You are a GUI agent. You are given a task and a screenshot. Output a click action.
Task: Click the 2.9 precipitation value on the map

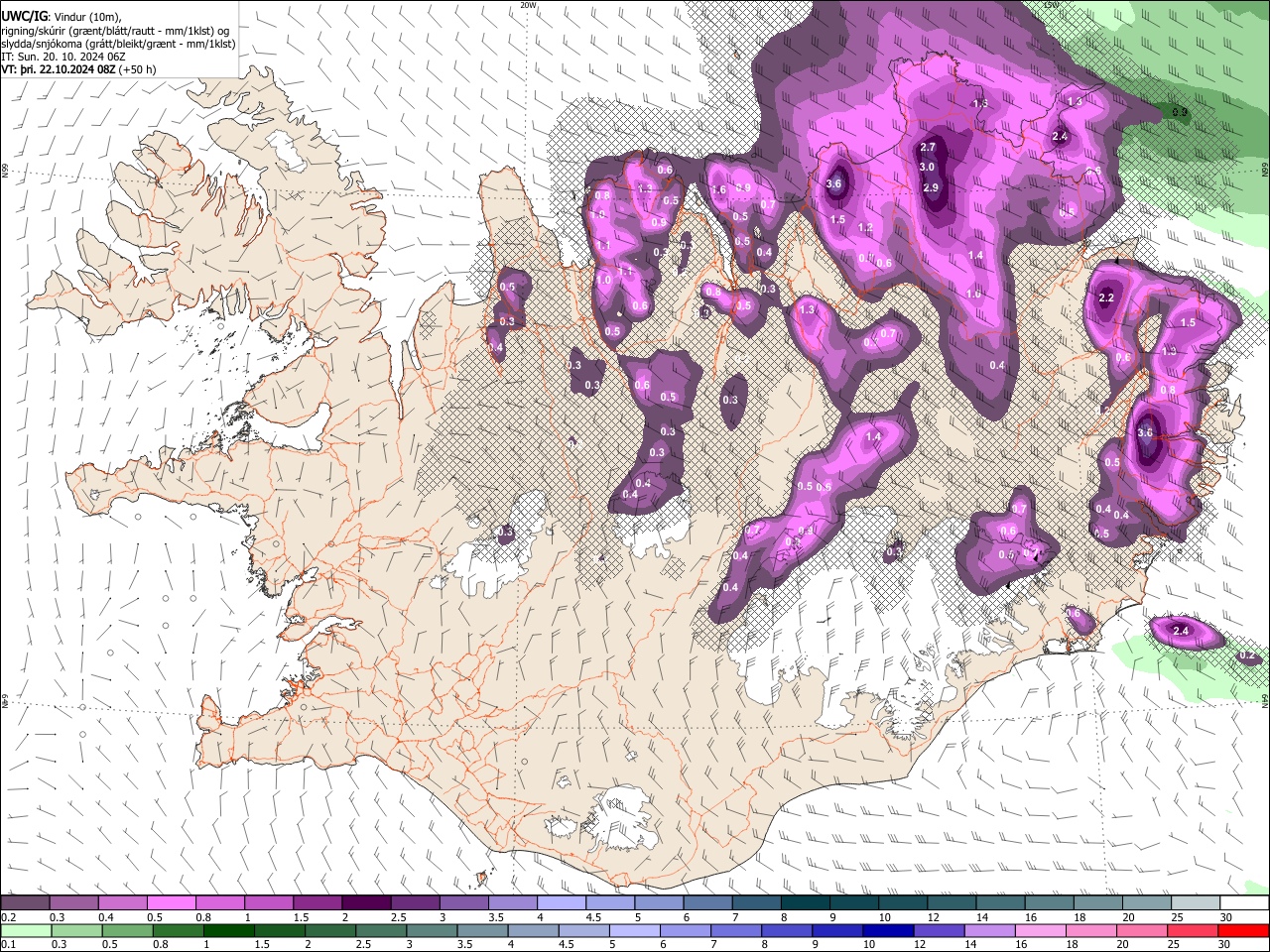(x=930, y=187)
